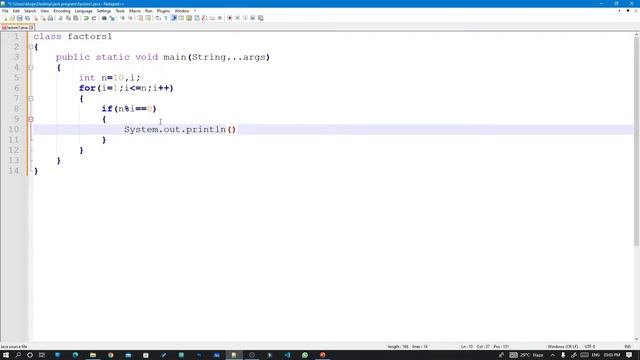Click the Zoom In toolbar icon

tap(122, 18)
